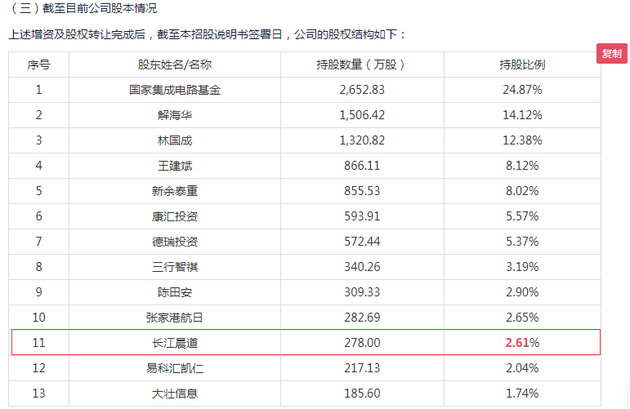630x409 pixels.
Task: Select the 易科汇凯仁 shareholder cell
Action: (x=167, y=369)
